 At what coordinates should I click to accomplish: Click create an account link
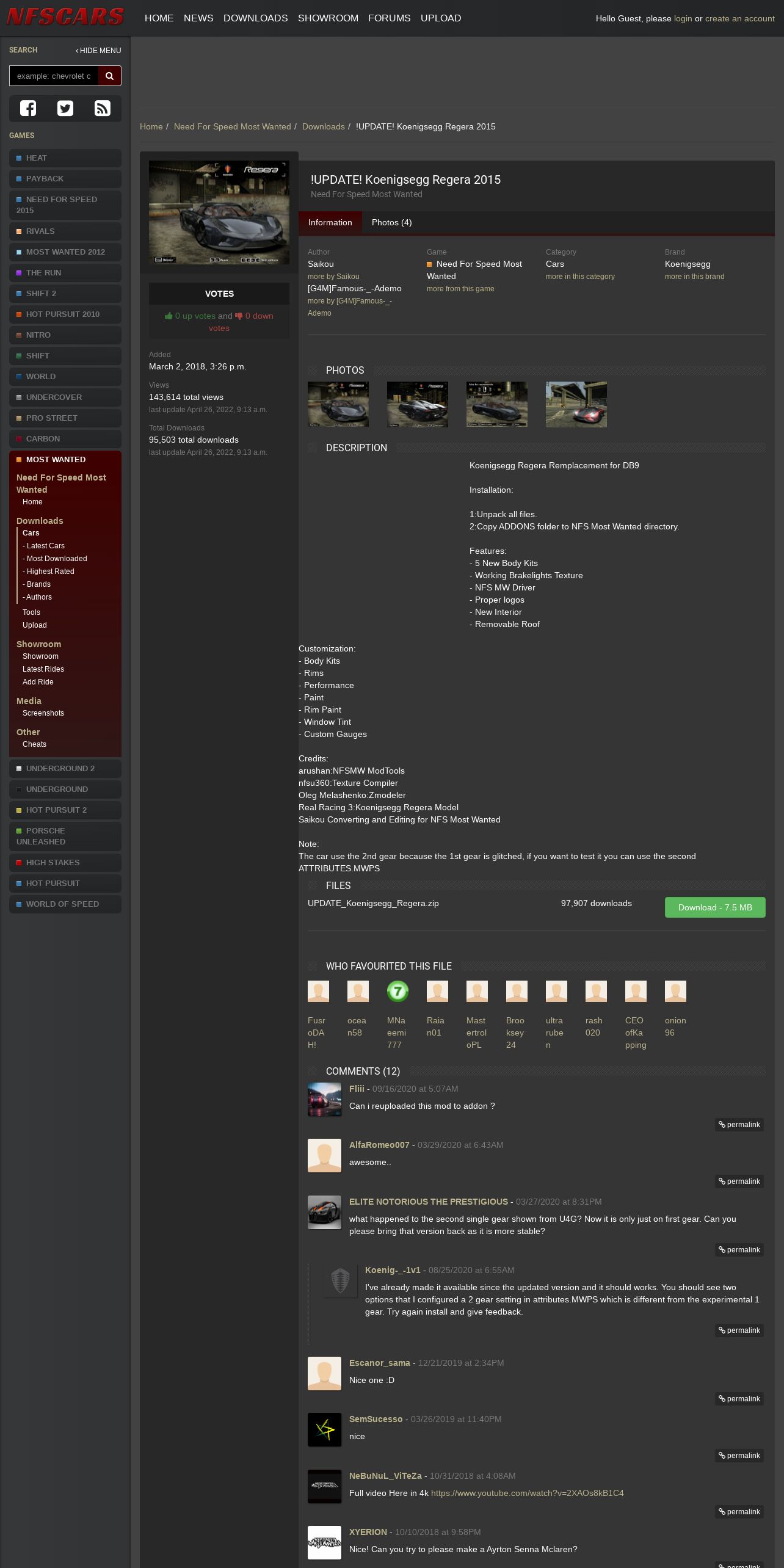(739, 18)
